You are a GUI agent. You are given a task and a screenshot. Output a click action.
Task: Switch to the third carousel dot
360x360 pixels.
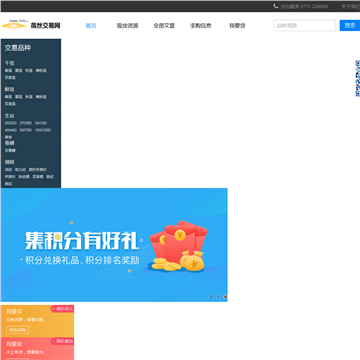[225, 297]
